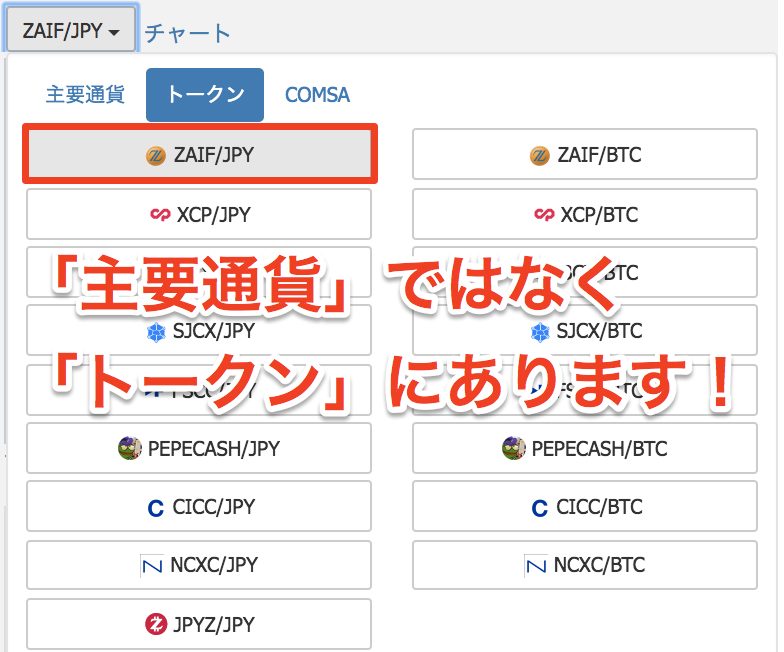Click the Storjcoin snowflake icon beside SJCX/JPY
Viewport: 784px width, 652px height.
click(x=156, y=332)
